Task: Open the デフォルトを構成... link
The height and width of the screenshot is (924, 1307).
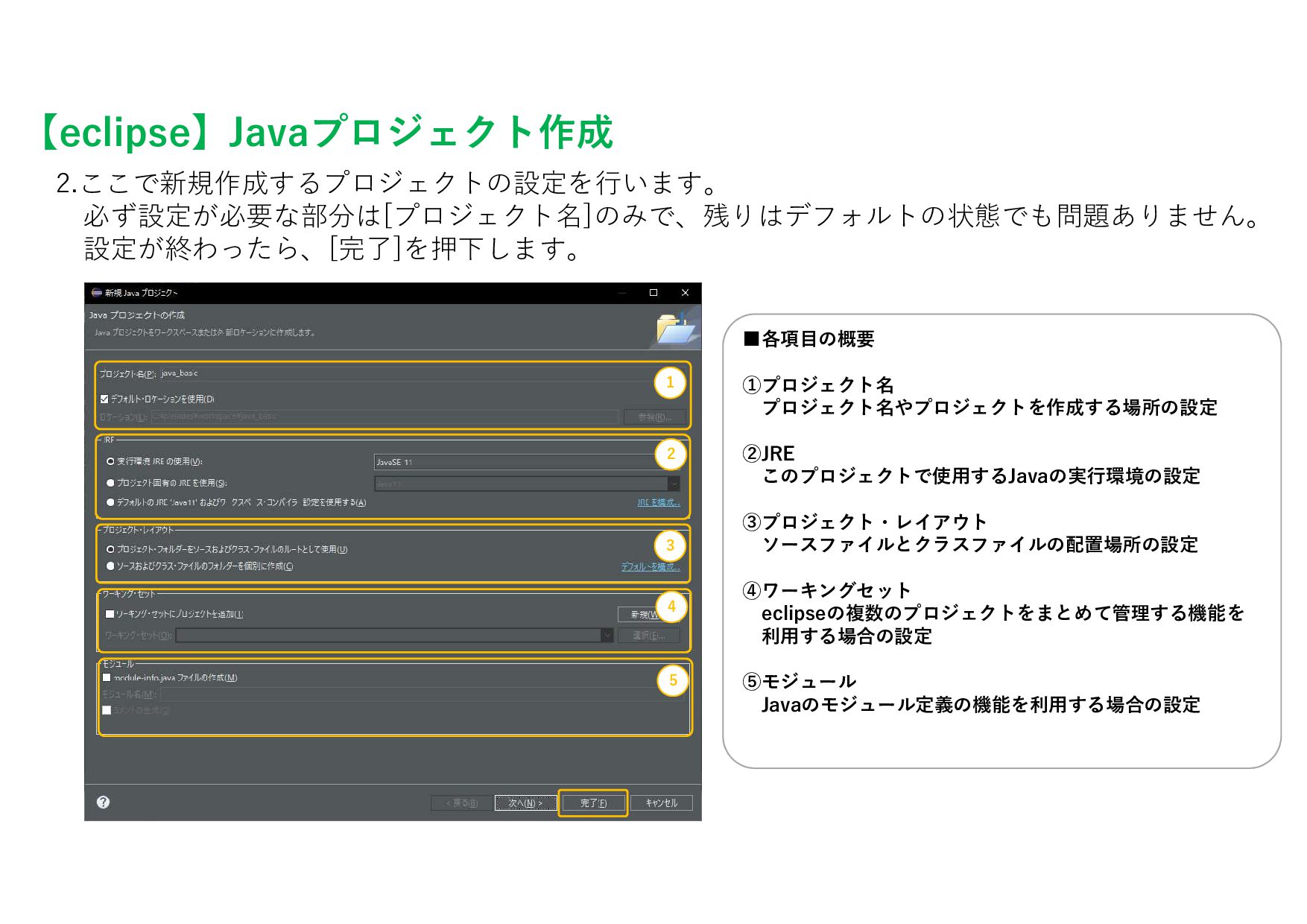Action: point(651,566)
